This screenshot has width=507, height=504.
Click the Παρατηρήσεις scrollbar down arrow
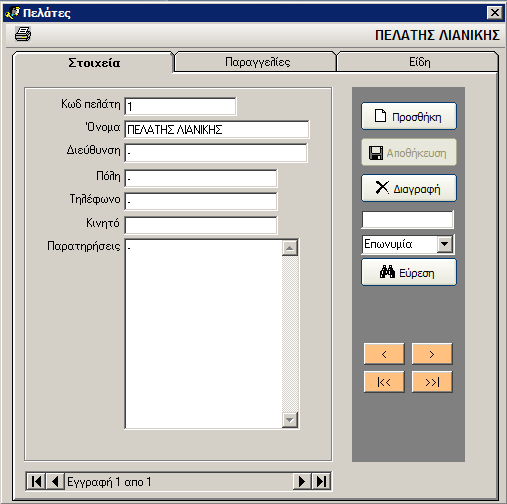tap(290, 420)
